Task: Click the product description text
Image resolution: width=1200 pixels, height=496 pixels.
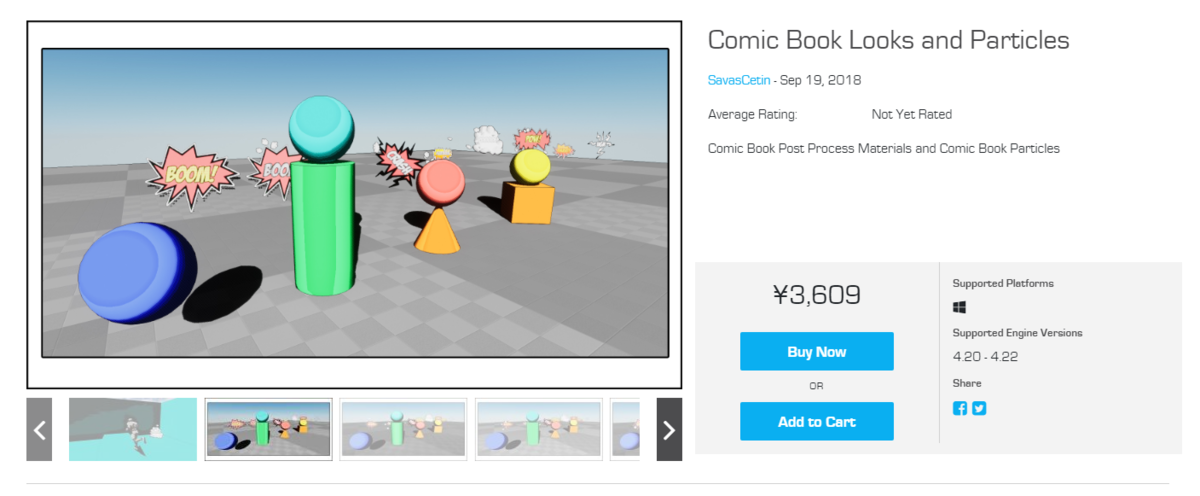Action: 884,148
